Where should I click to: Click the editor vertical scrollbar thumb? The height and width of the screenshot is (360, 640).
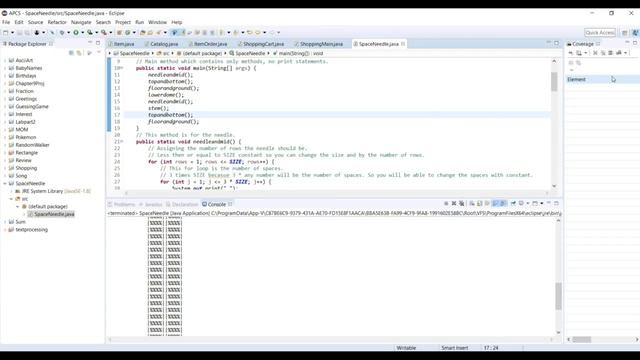(x=554, y=82)
